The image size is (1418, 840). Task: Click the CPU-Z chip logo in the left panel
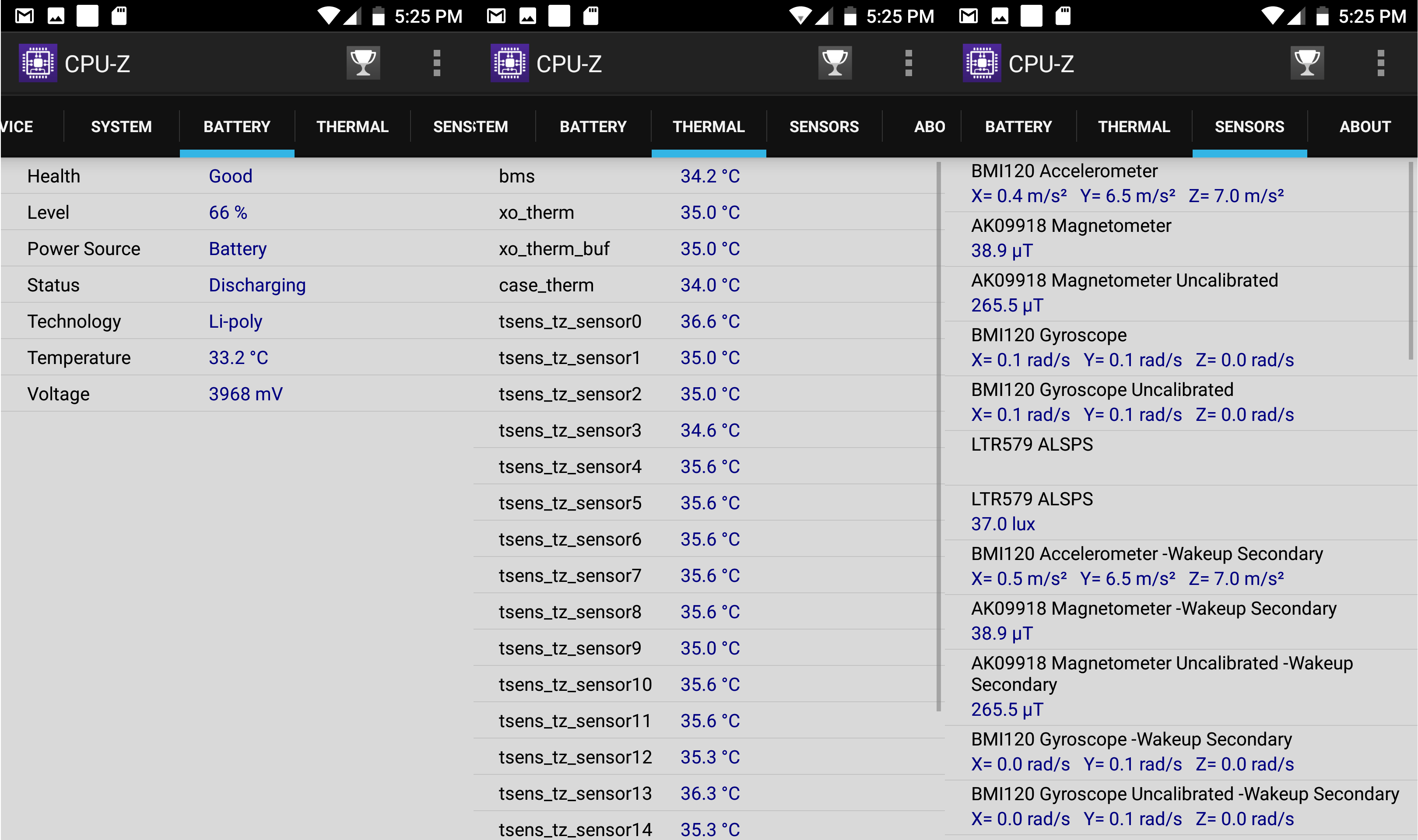(38, 63)
